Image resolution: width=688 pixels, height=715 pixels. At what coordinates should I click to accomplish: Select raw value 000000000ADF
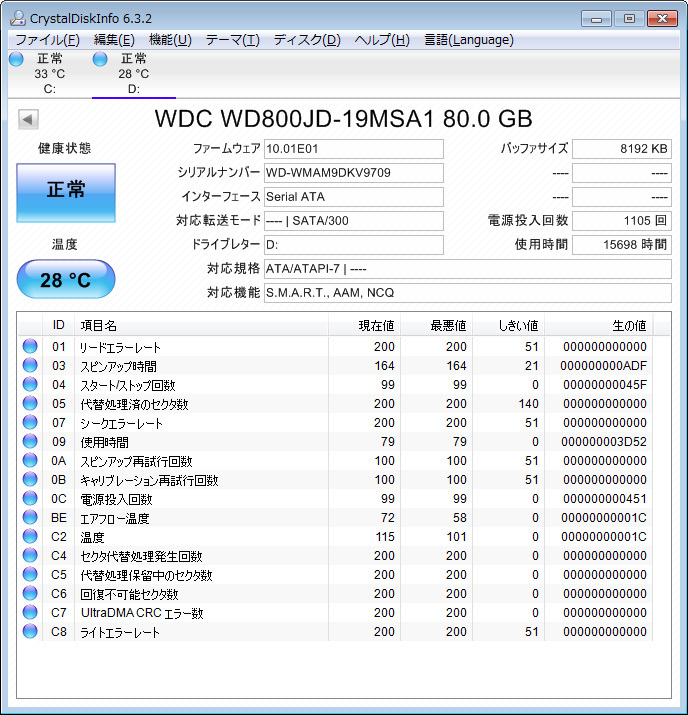(x=603, y=366)
